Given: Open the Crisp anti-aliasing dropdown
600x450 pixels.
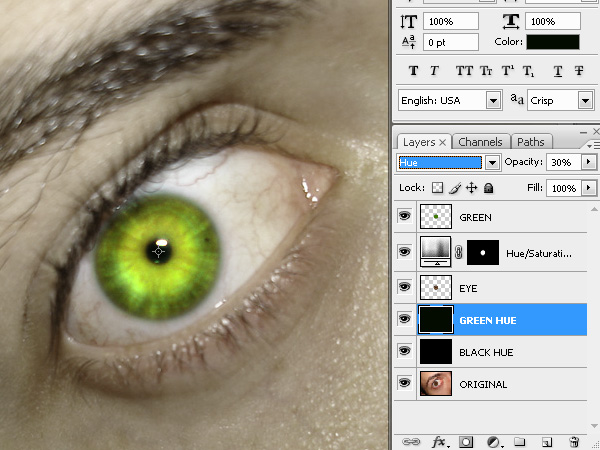Looking at the screenshot, I should point(585,101).
